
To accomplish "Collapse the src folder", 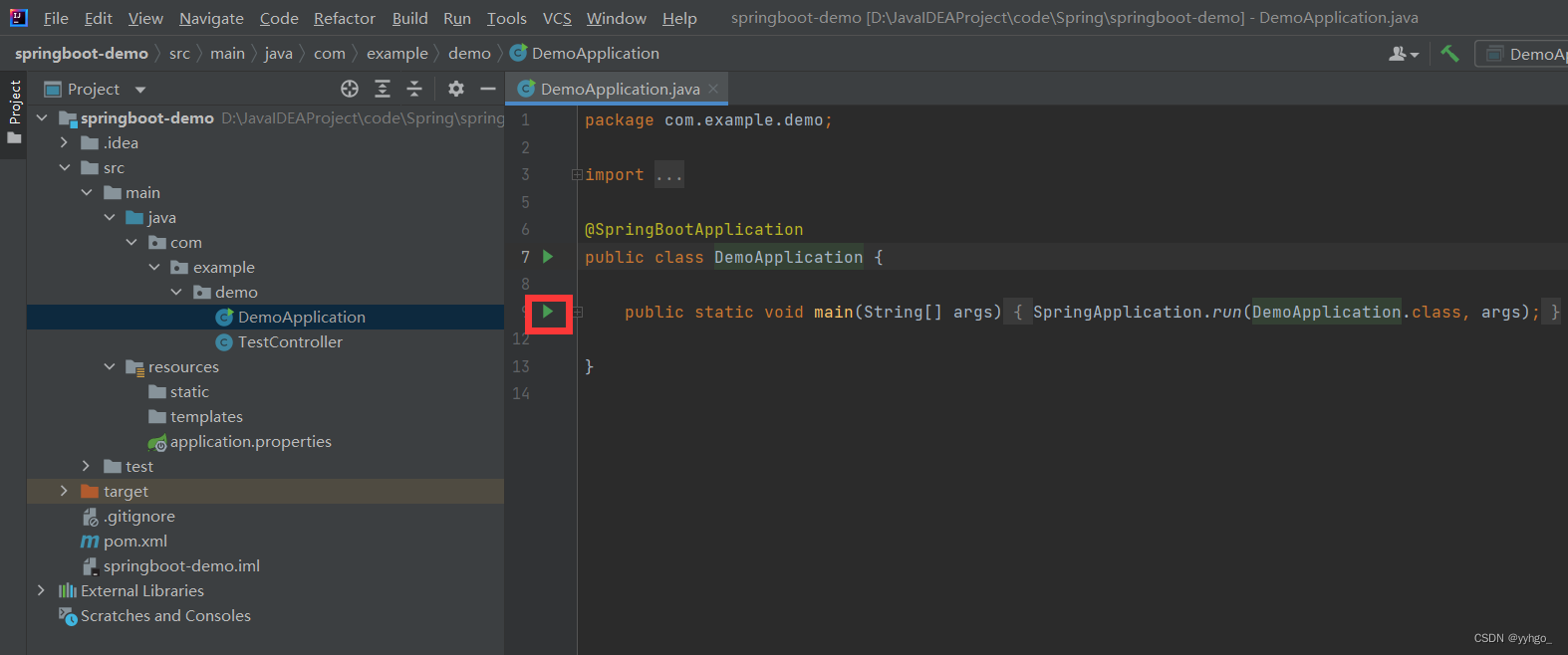I will (x=65, y=167).
